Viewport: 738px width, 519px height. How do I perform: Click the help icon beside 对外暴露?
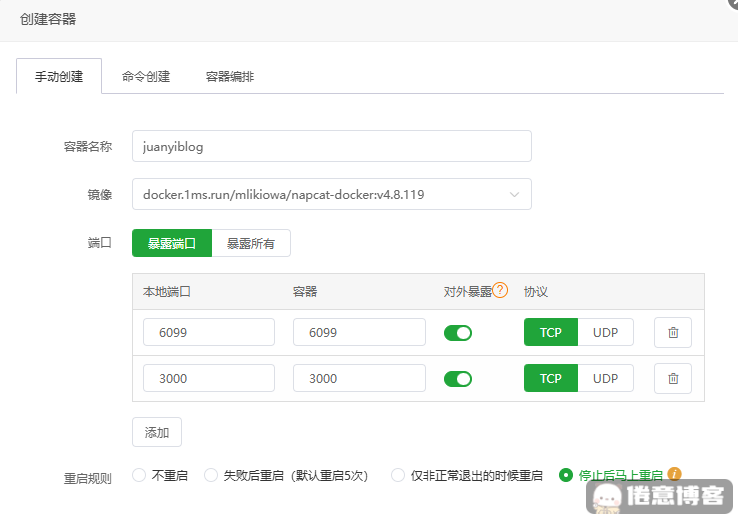coord(501,291)
